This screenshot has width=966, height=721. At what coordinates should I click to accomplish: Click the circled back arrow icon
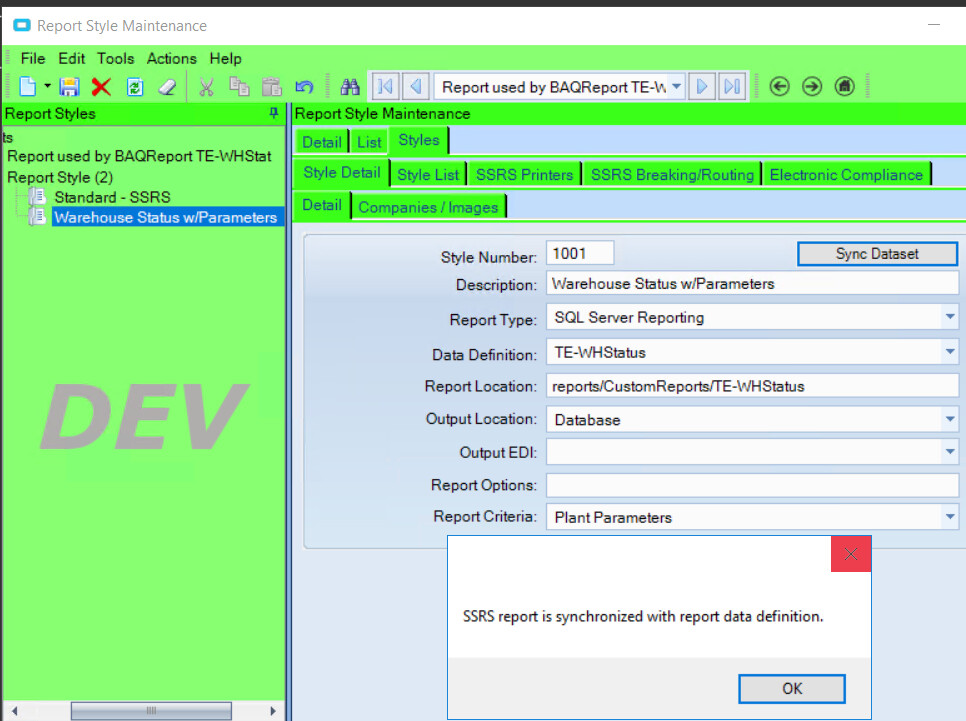pyautogui.click(x=779, y=86)
